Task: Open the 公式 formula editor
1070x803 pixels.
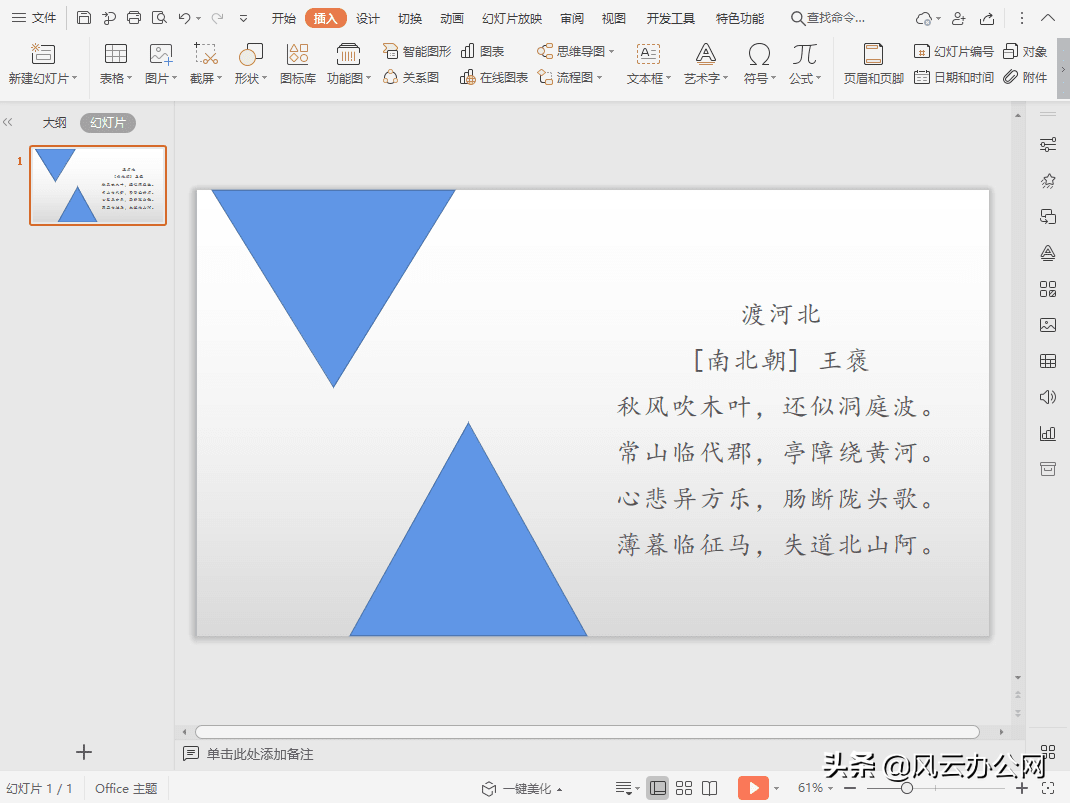Action: click(805, 60)
